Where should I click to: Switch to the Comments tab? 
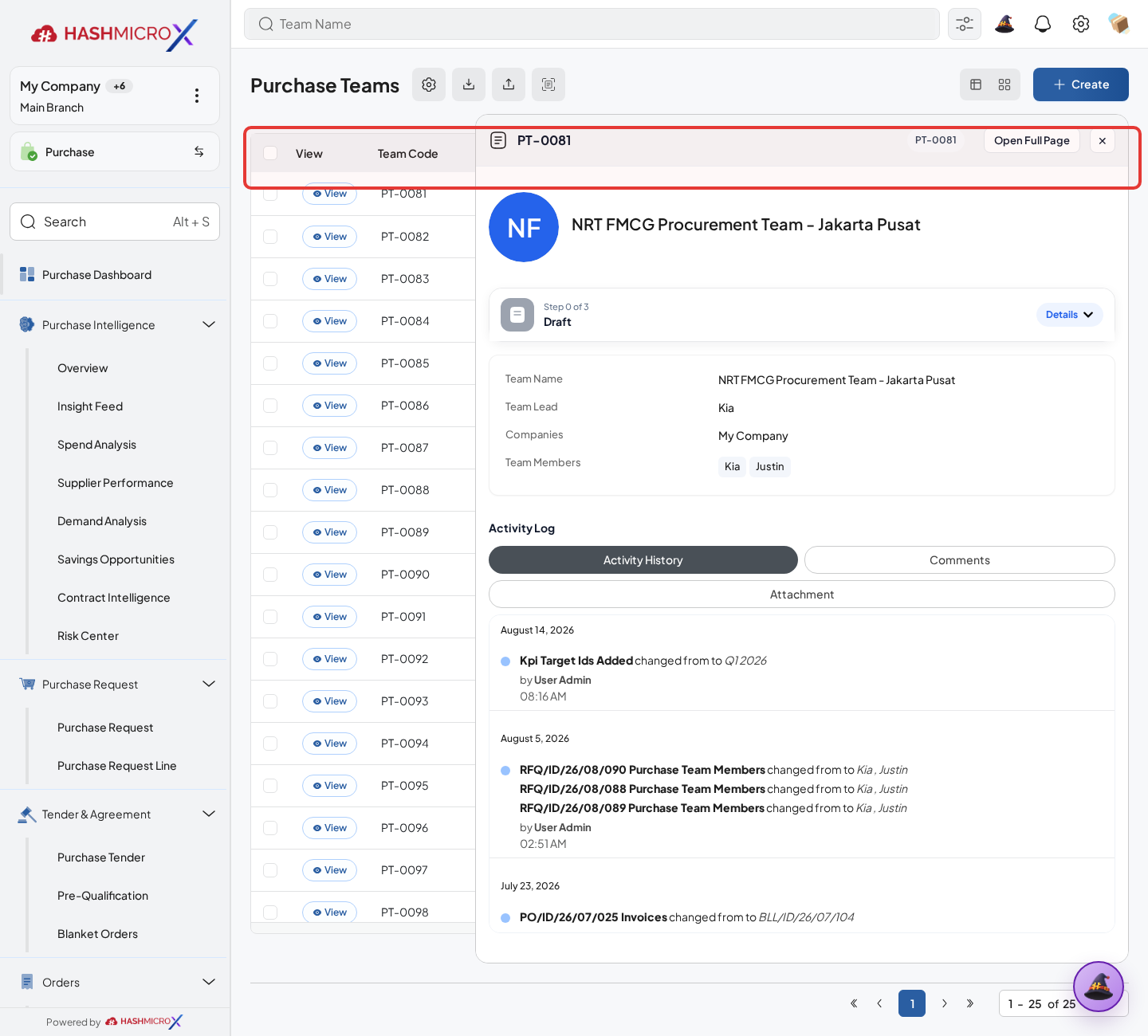pyautogui.click(x=960, y=560)
